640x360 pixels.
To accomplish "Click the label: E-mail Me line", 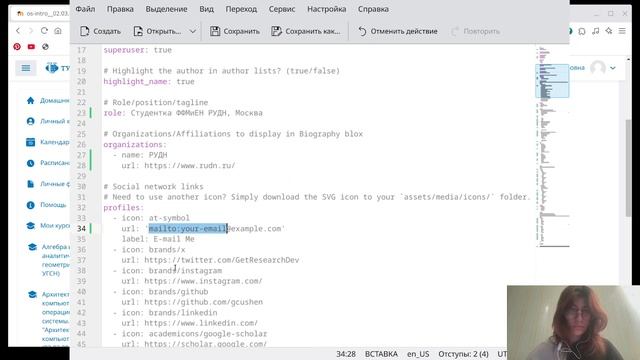I will tap(158, 239).
